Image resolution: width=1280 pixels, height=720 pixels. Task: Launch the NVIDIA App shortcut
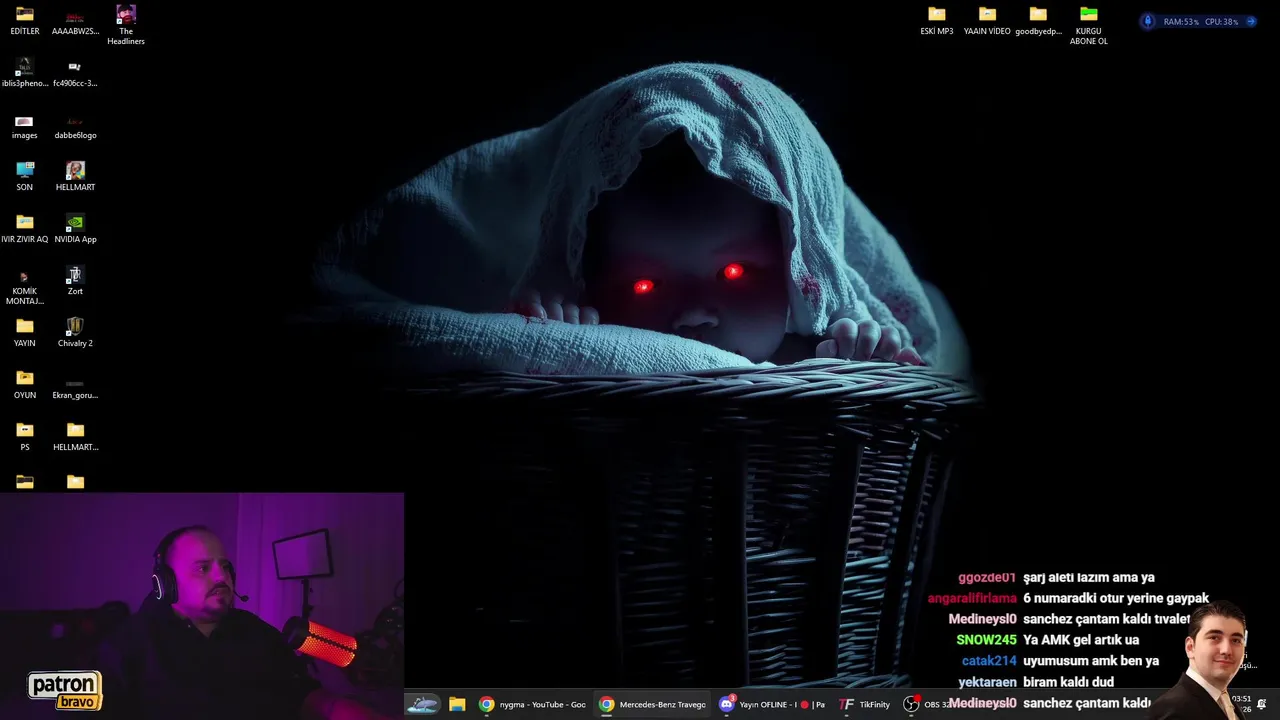click(75, 229)
